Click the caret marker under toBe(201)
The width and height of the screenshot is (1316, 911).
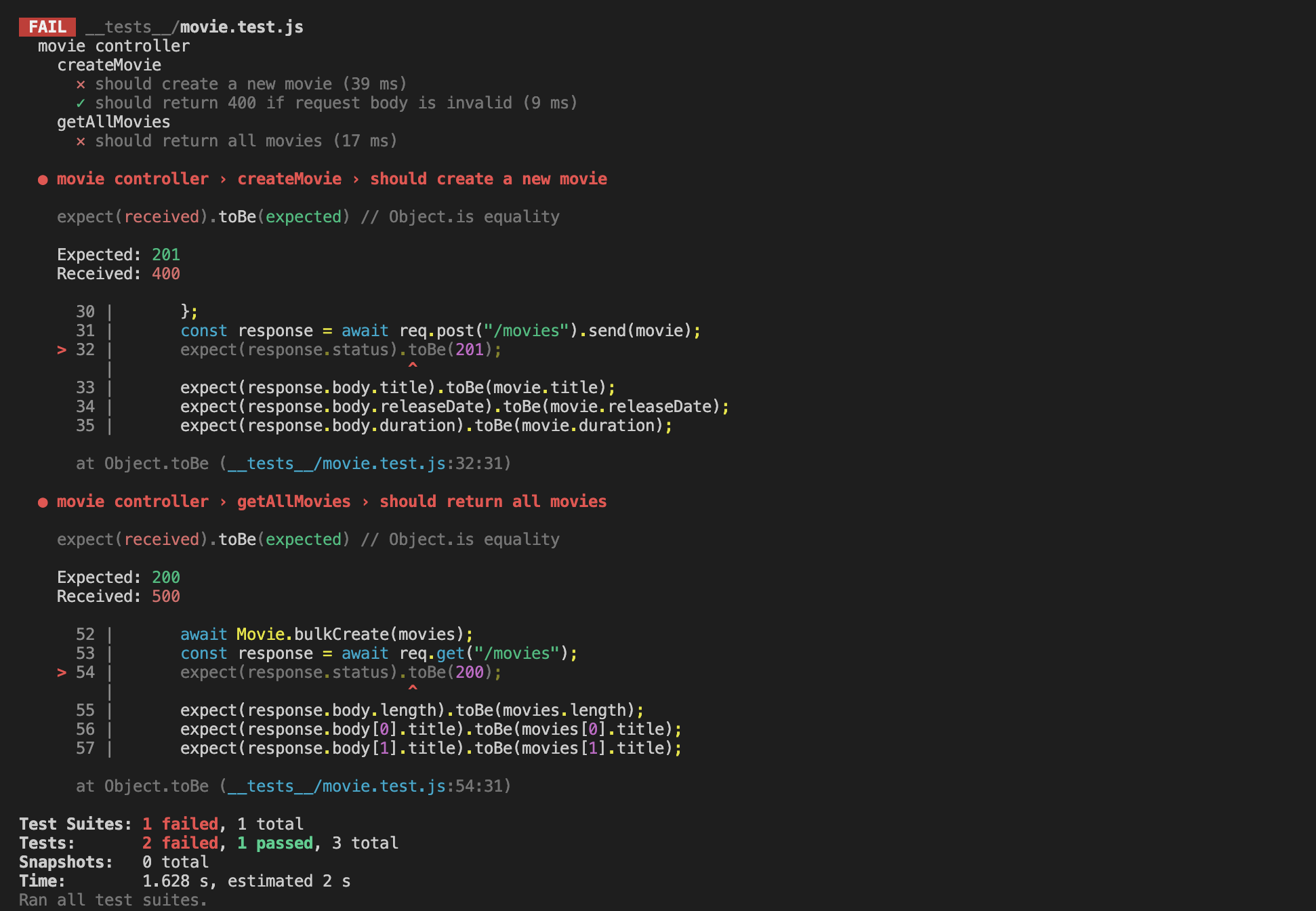(x=413, y=365)
